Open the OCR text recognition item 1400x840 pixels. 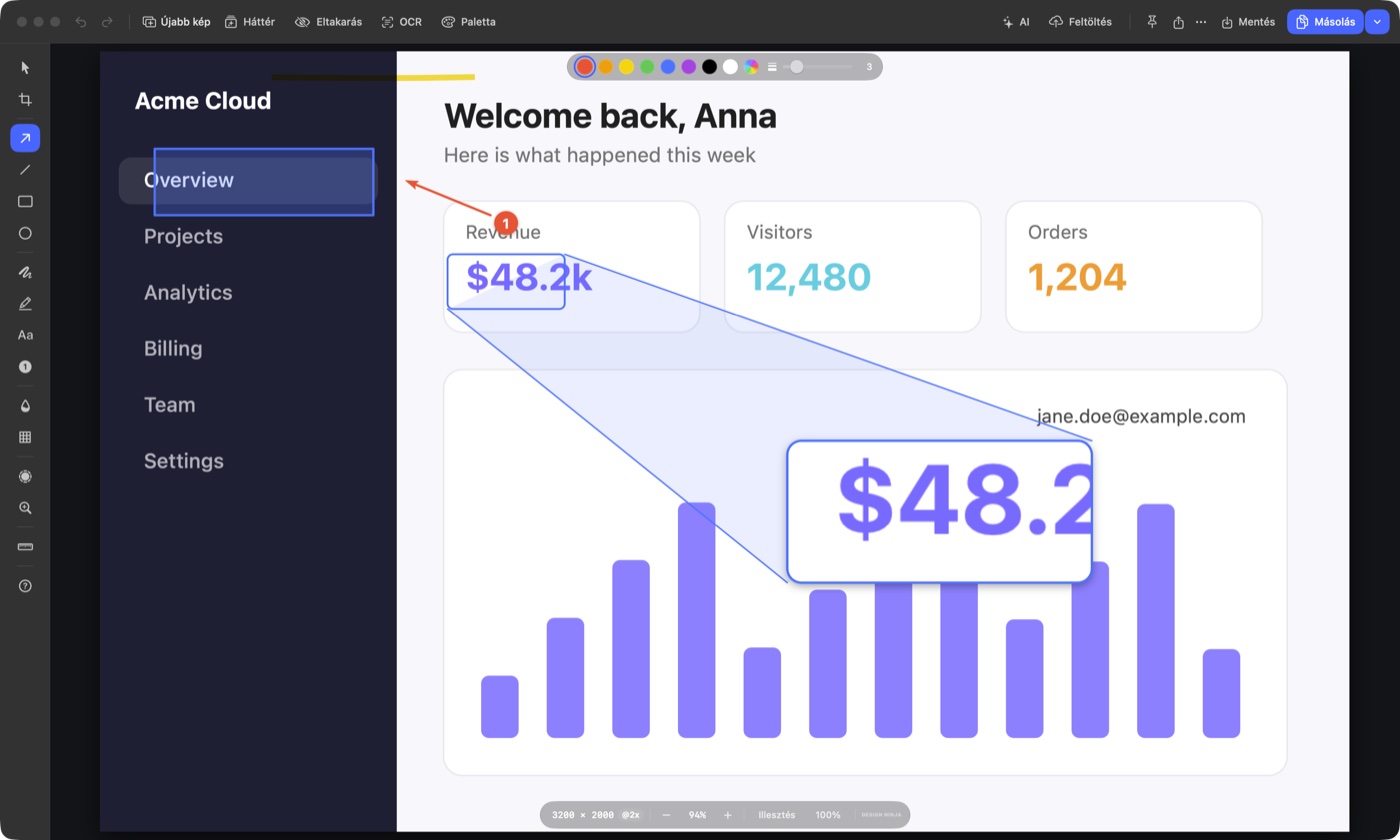click(x=402, y=22)
